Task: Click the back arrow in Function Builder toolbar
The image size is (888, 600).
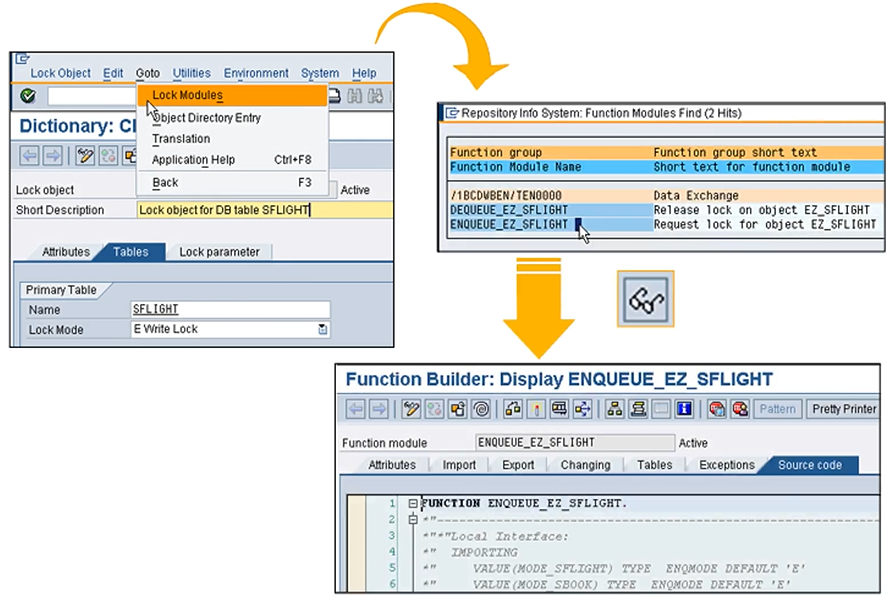Action: click(x=356, y=408)
